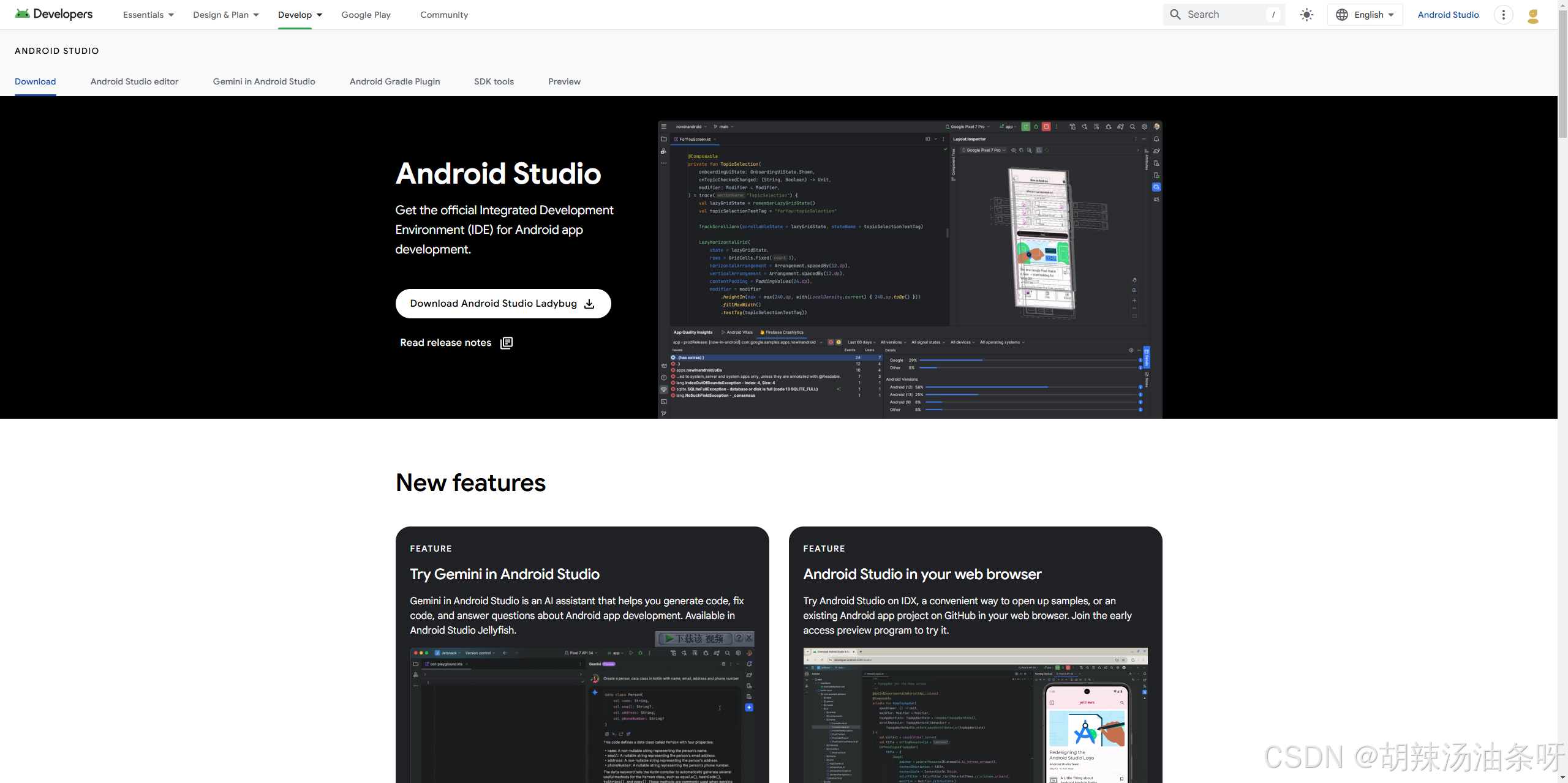Click the globe language icon
The width and height of the screenshot is (1568, 783).
[1342, 15]
